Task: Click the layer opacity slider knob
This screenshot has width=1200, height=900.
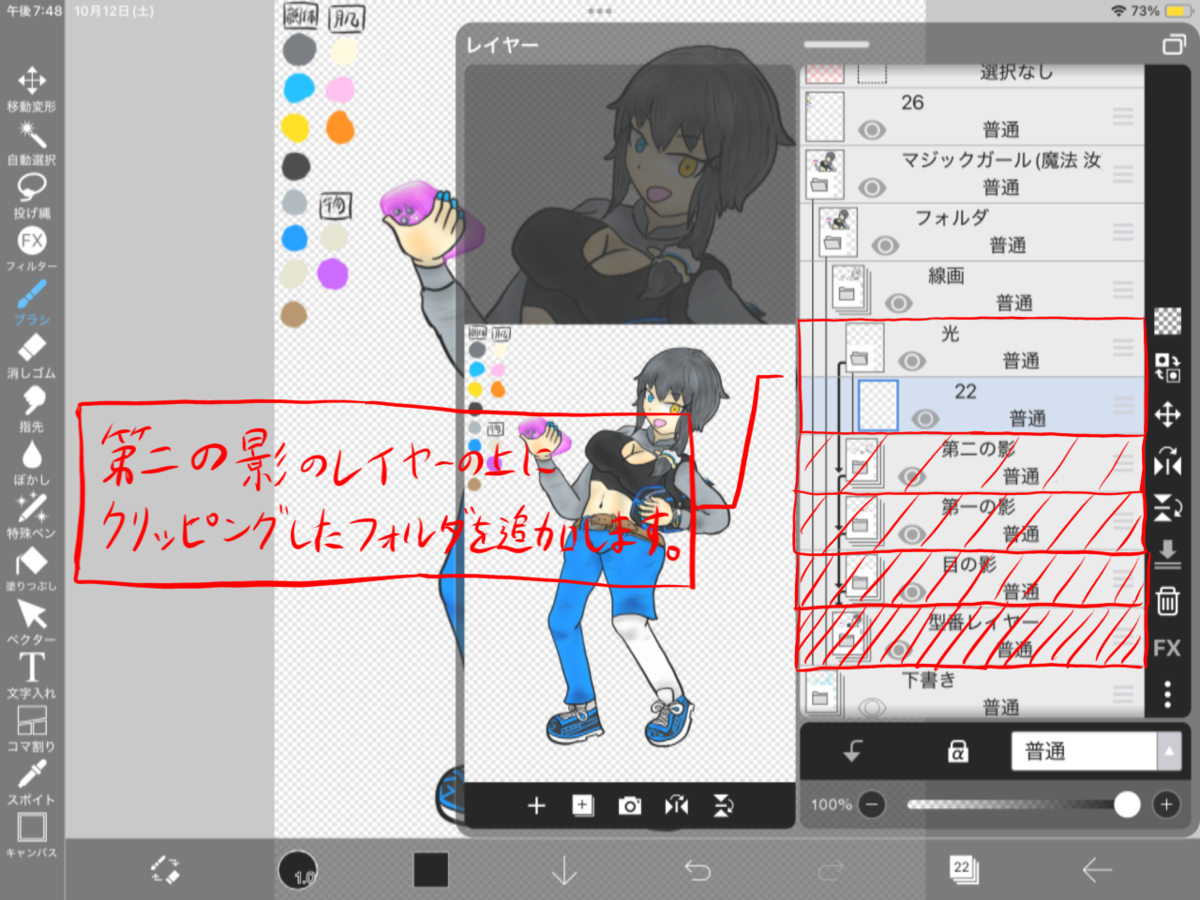Action: [x=1127, y=804]
